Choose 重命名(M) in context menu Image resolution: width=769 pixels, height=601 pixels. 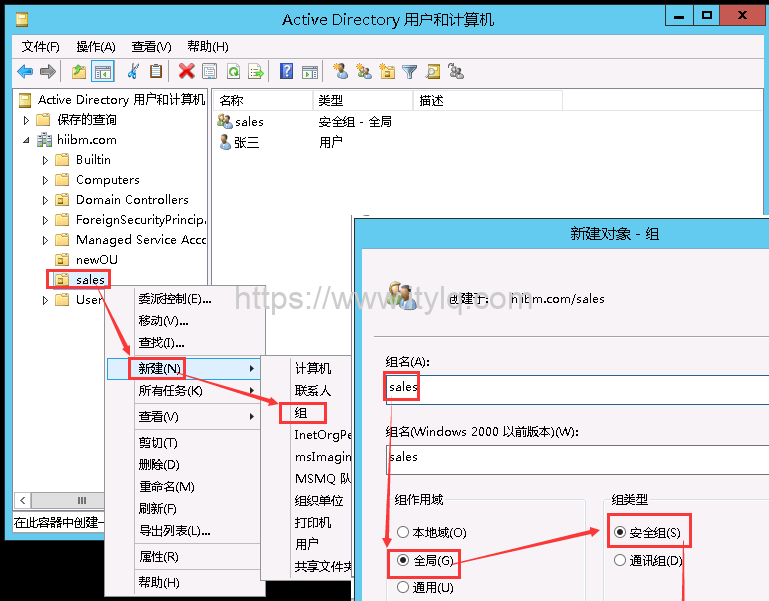167,486
